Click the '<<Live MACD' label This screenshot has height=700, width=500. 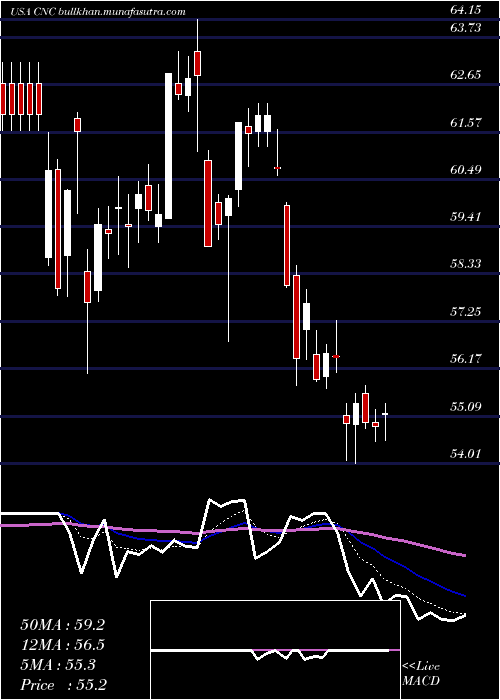pos(421,673)
